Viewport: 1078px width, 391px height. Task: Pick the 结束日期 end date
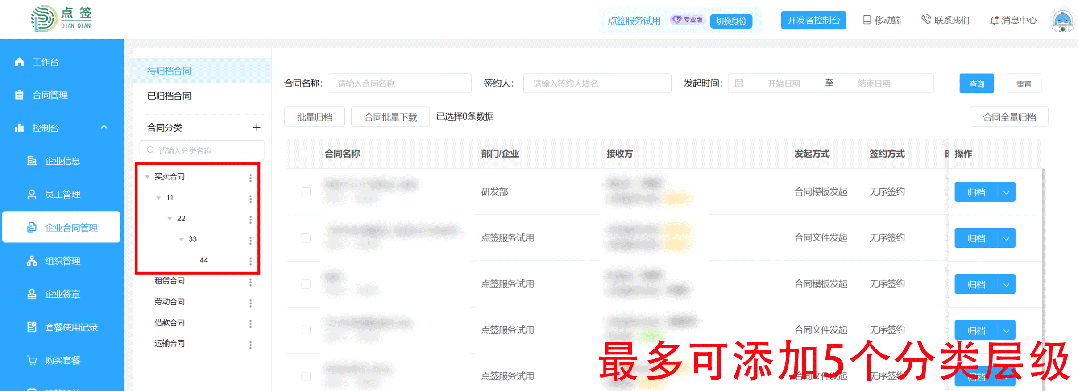[x=874, y=83]
